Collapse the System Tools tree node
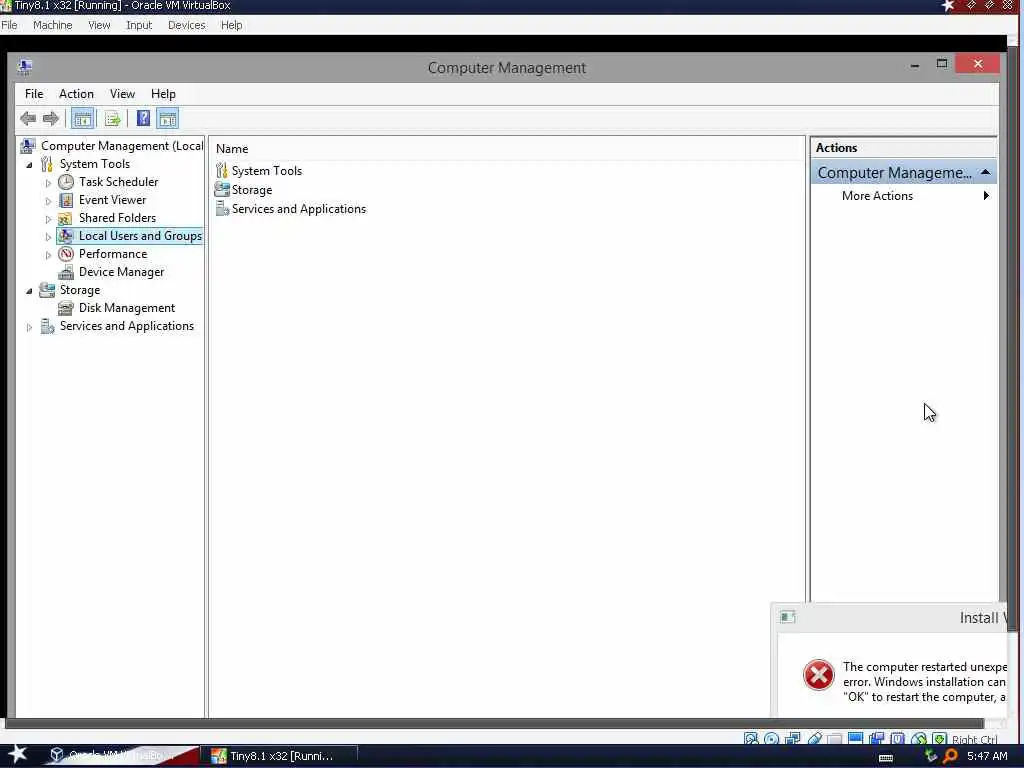 coord(29,165)
